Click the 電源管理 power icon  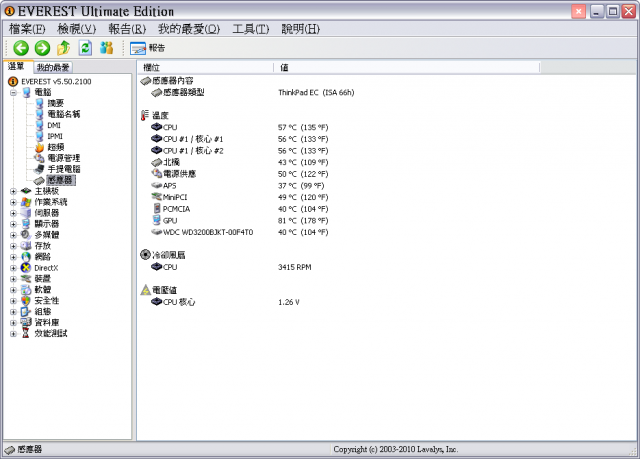tap(39, 158)
